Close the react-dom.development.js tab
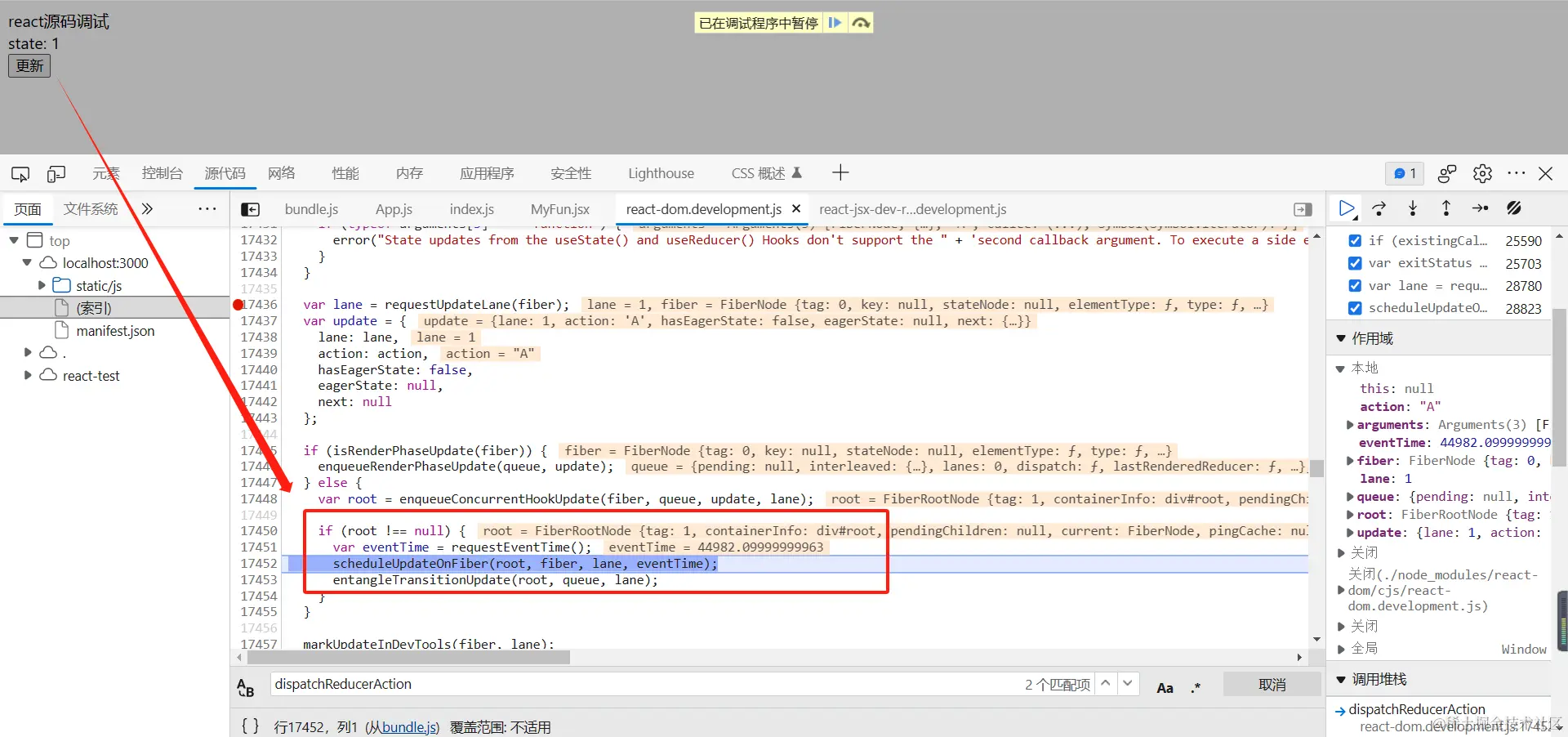Viewport: 1568px width, 737px height. click(x=796, y=208)
